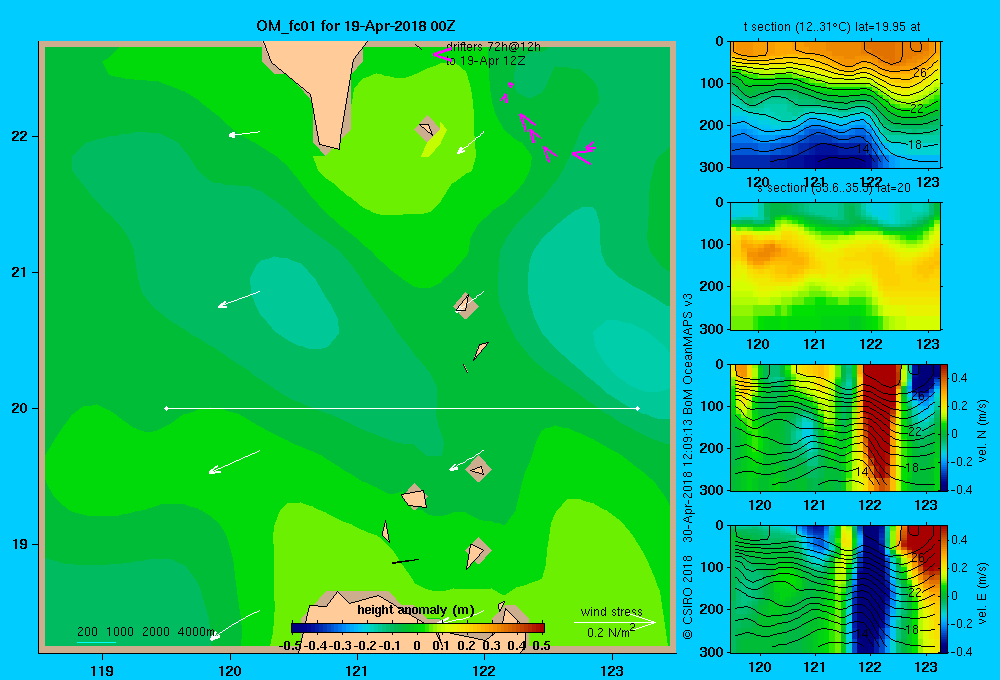
Task: Click the '-0.5' value on height anomaly scale
Action: click(x=290, y=646)
